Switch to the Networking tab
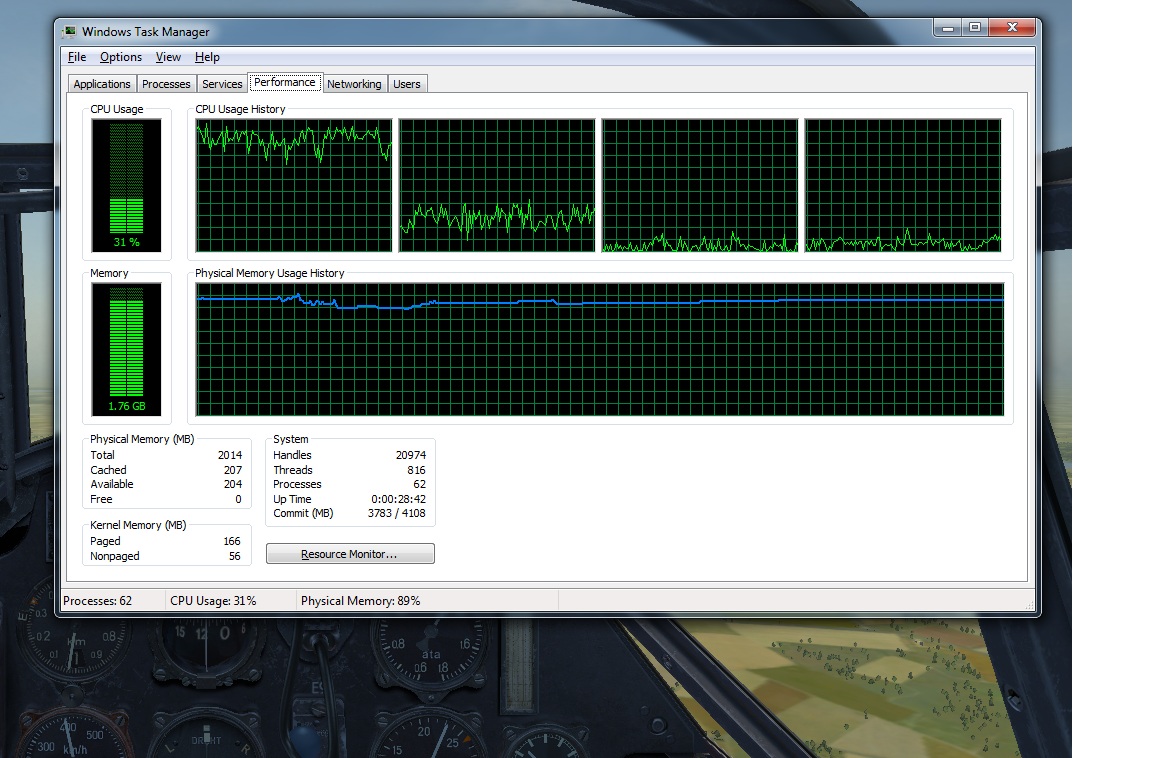The image size is (1152, 758). click(354, 84)
